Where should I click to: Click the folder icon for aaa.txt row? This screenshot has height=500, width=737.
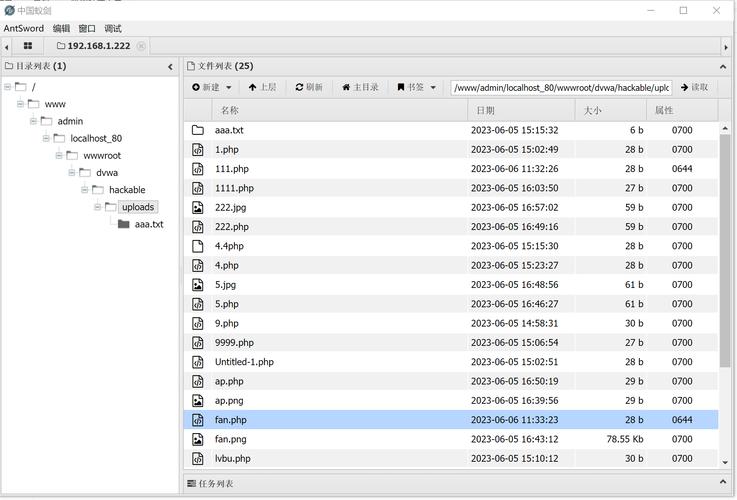click(198, 130)
